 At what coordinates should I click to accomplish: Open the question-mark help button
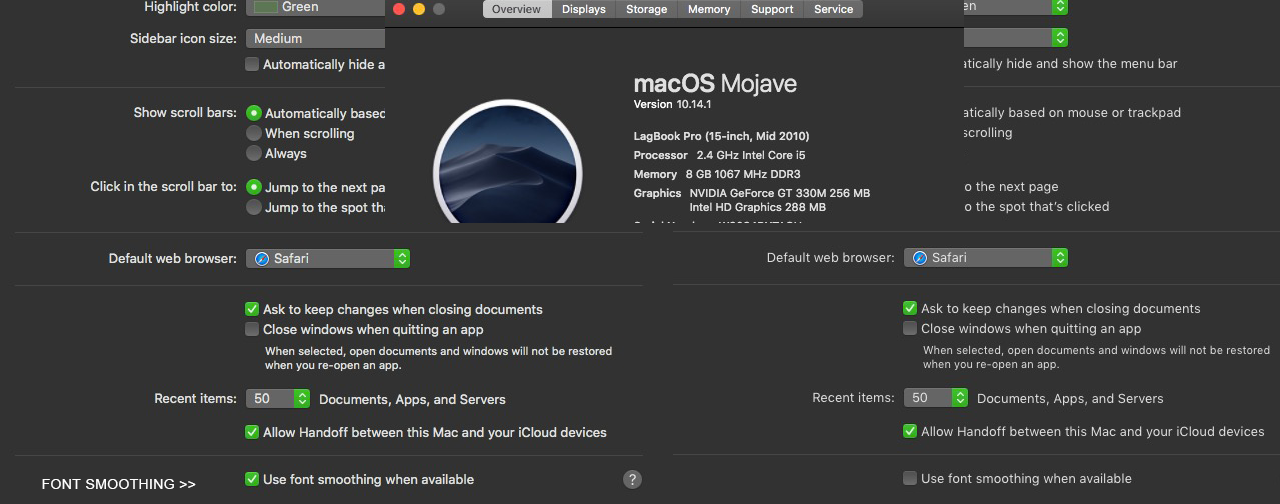click(632, 479)
